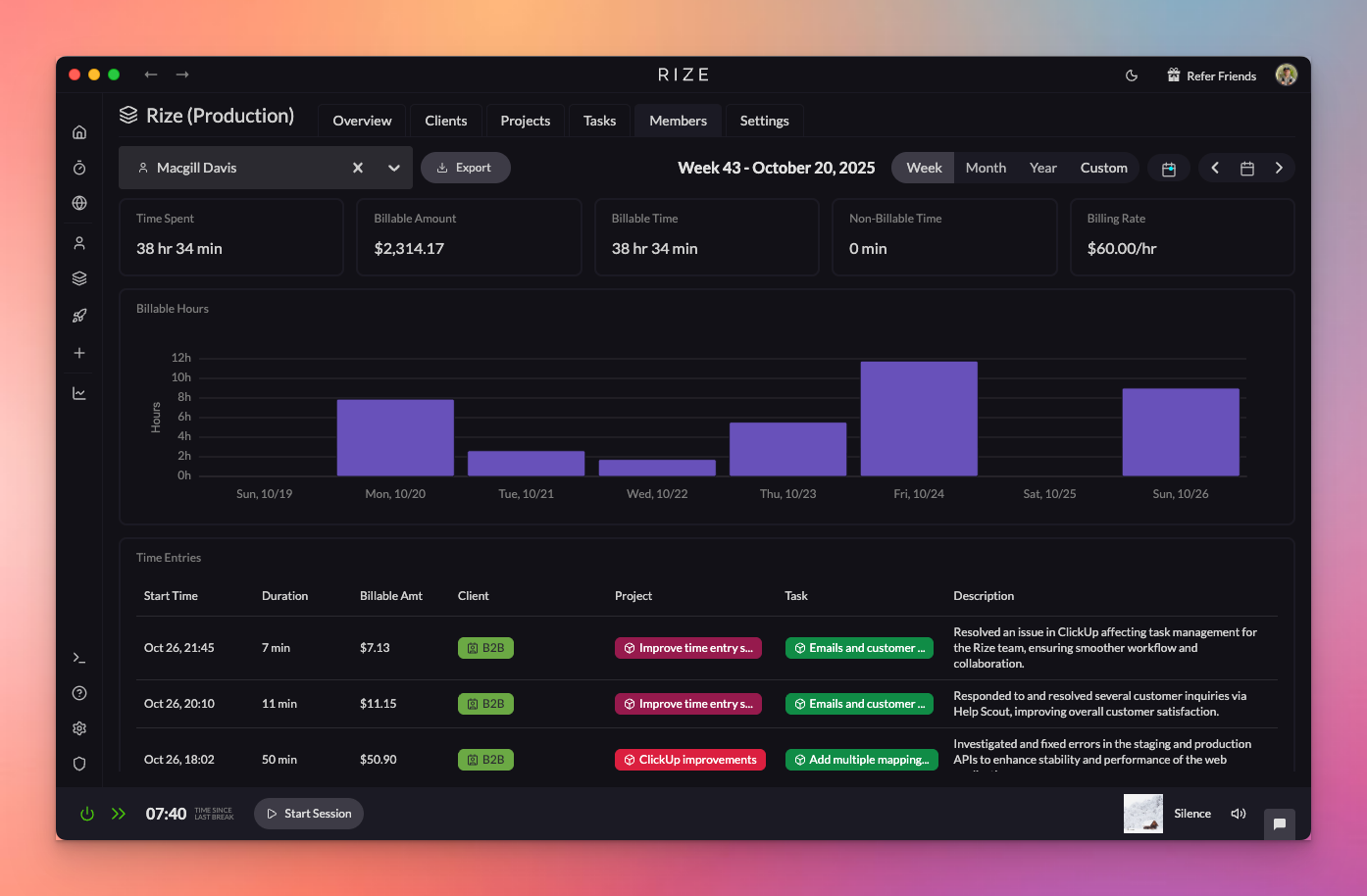Open the help question mark icon
This screenshot has width=1367, height=896.
point(79,693)
